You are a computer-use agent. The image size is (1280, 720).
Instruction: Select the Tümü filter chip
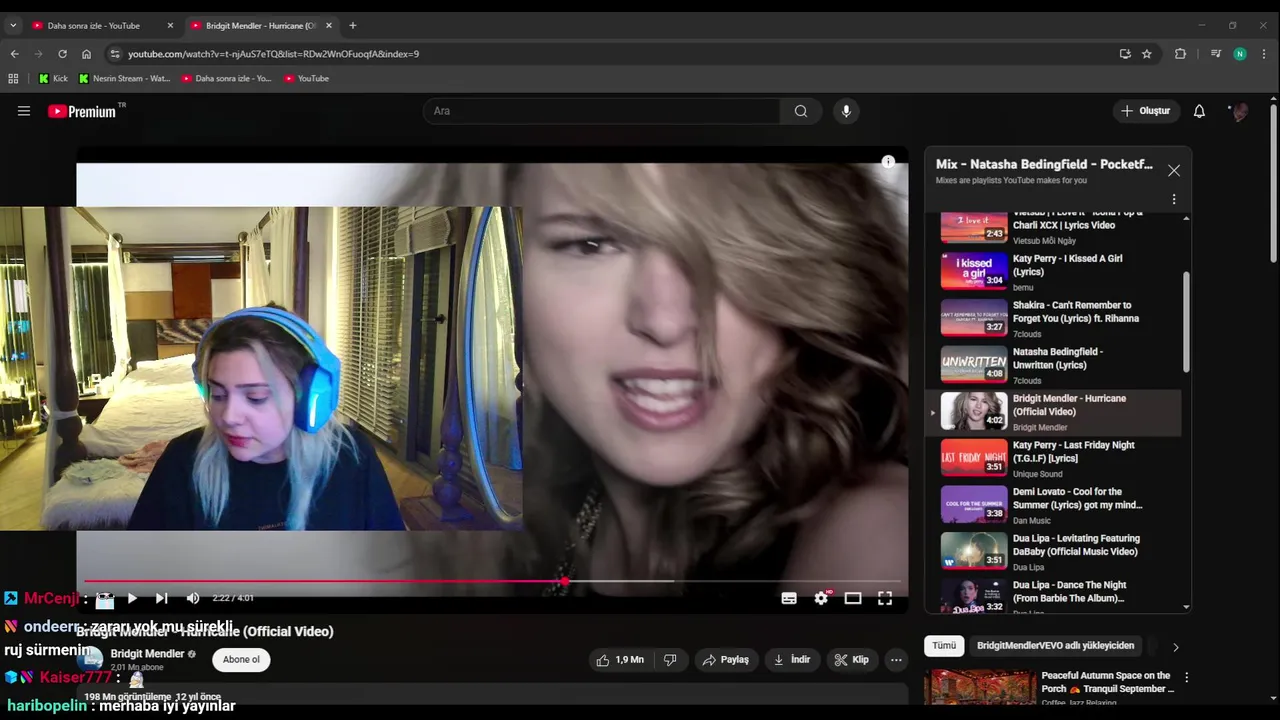(944, 646)
